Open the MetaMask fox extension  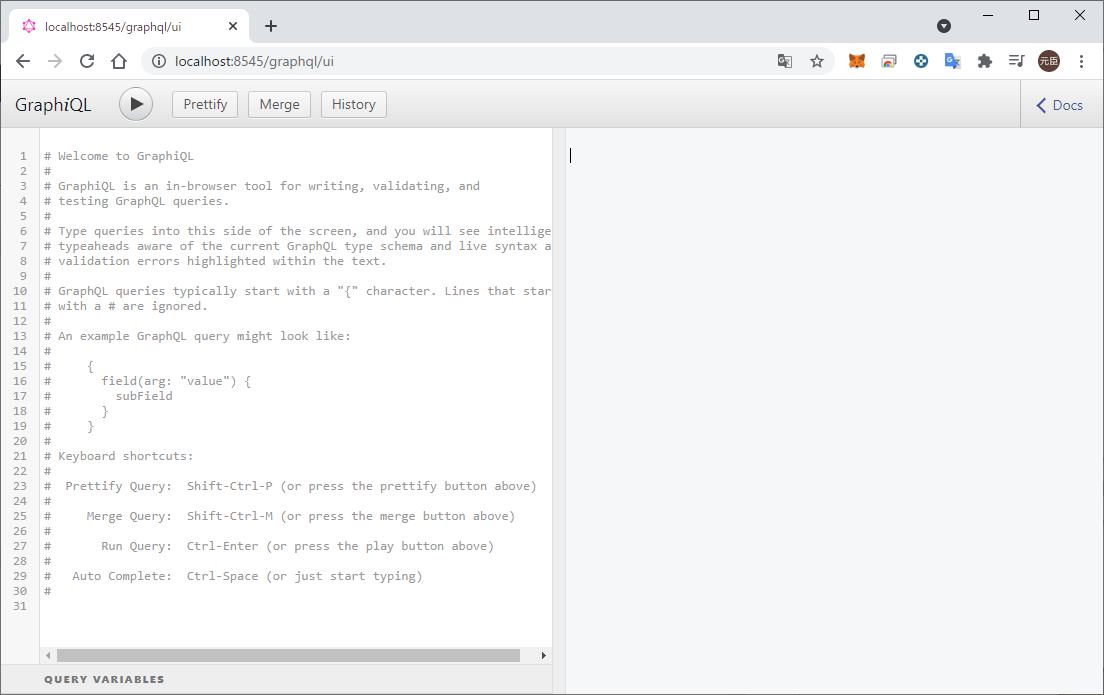click(857, 61)
